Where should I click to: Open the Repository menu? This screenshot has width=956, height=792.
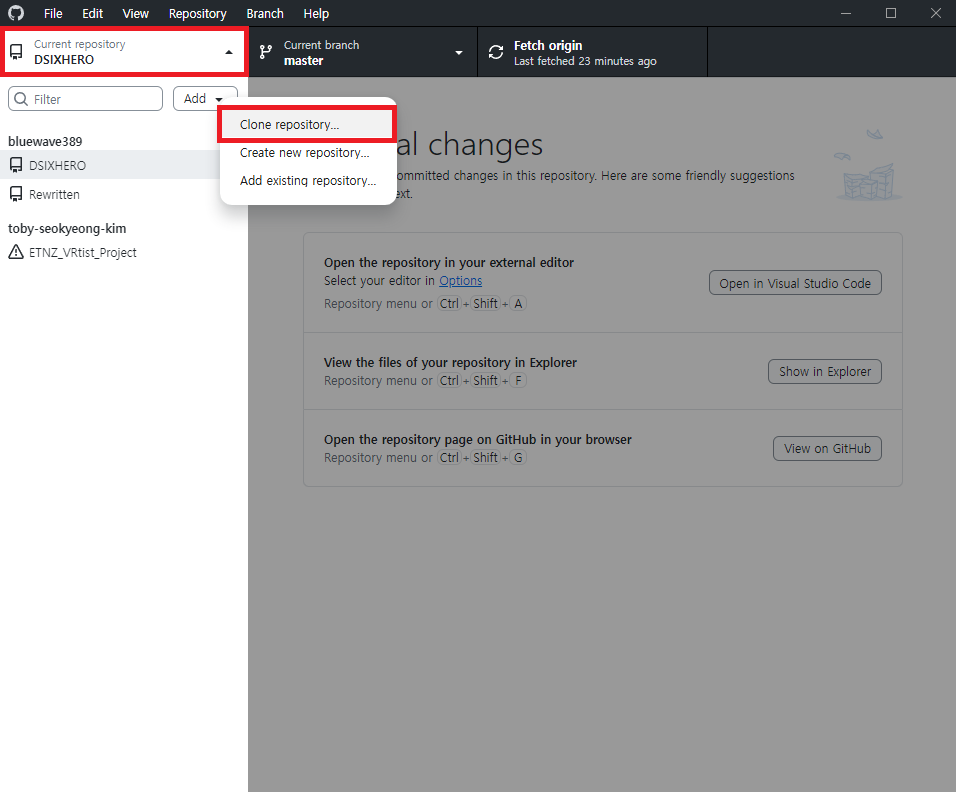tap(198, 13)
